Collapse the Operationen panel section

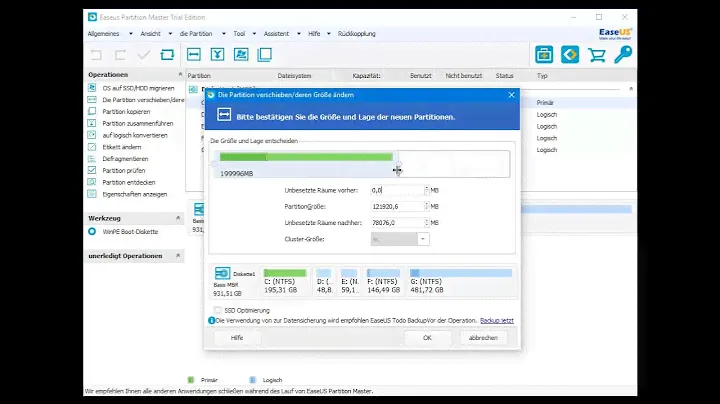click(x=179, y=75)
